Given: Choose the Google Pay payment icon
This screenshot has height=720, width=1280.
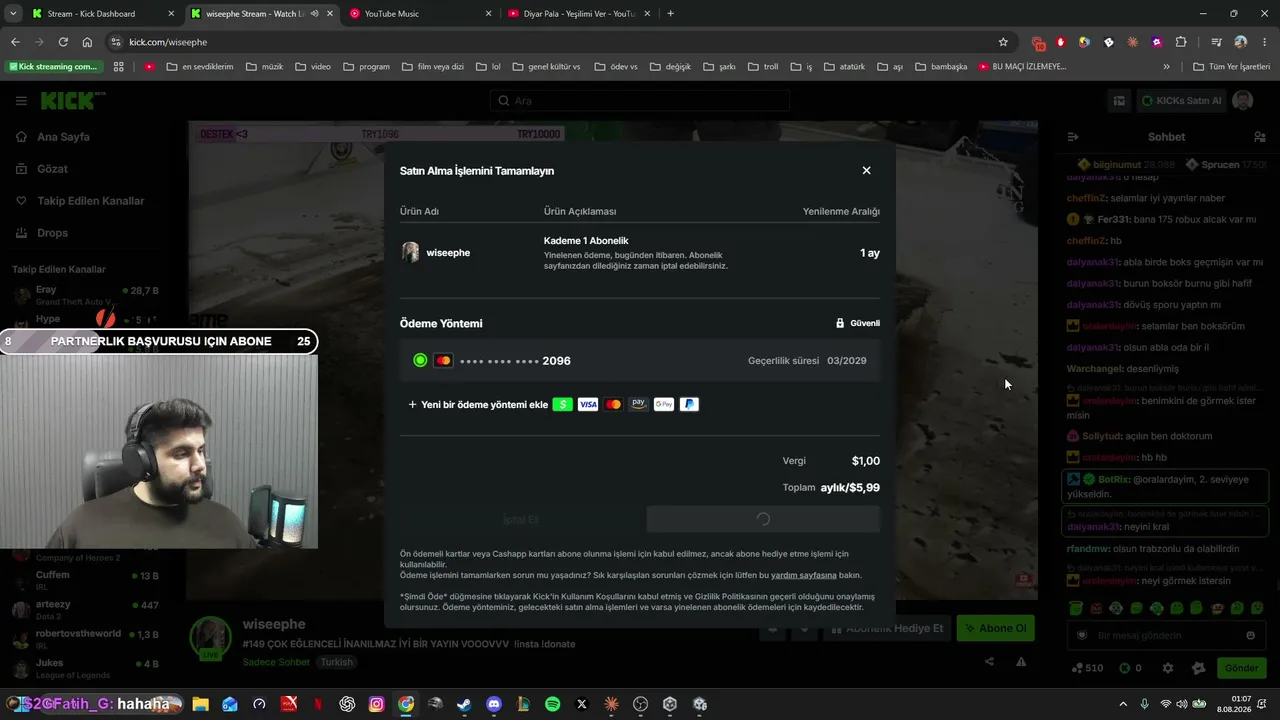Looking at the screenshot, I should 664,404.
